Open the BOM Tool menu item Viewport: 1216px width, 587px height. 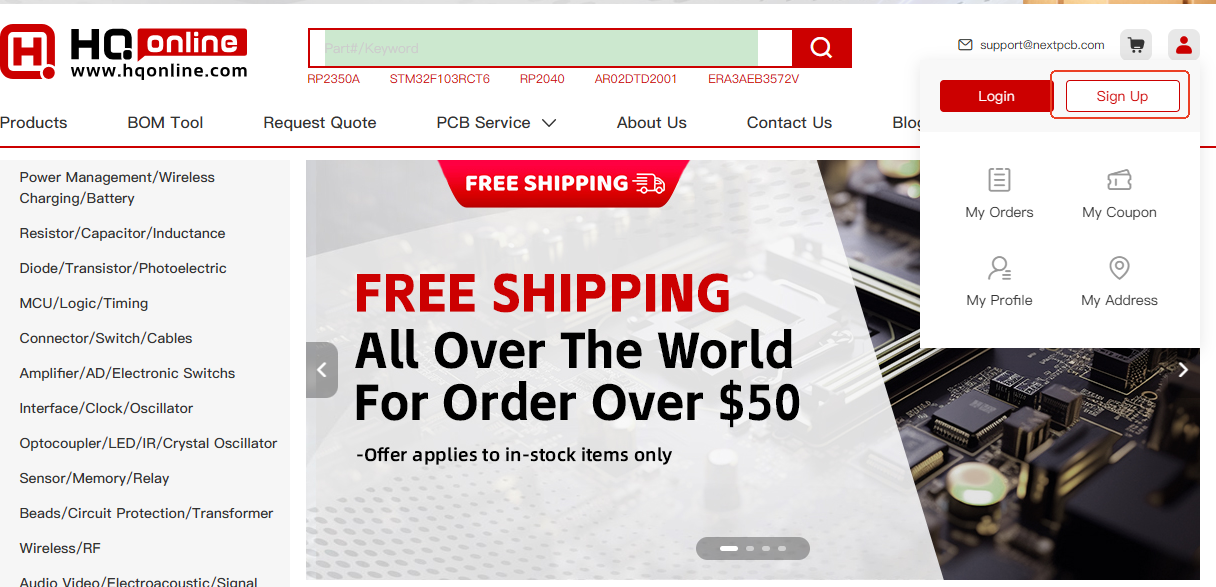(x=165, y=123)
